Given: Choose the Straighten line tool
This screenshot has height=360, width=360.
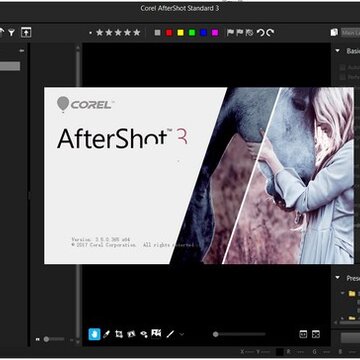Looking at the screenshot, I should 170,334.
